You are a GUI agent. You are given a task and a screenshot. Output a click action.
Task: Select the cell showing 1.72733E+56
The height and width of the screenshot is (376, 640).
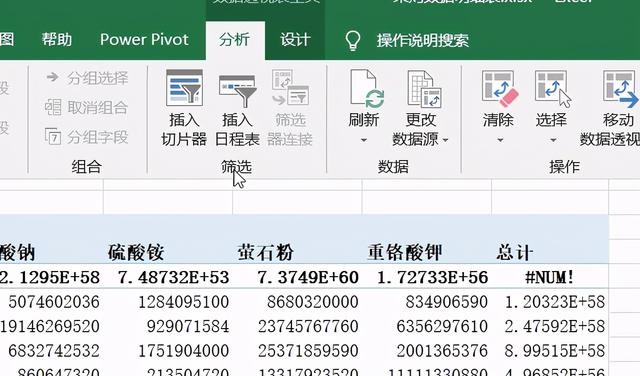coord(427,278)
